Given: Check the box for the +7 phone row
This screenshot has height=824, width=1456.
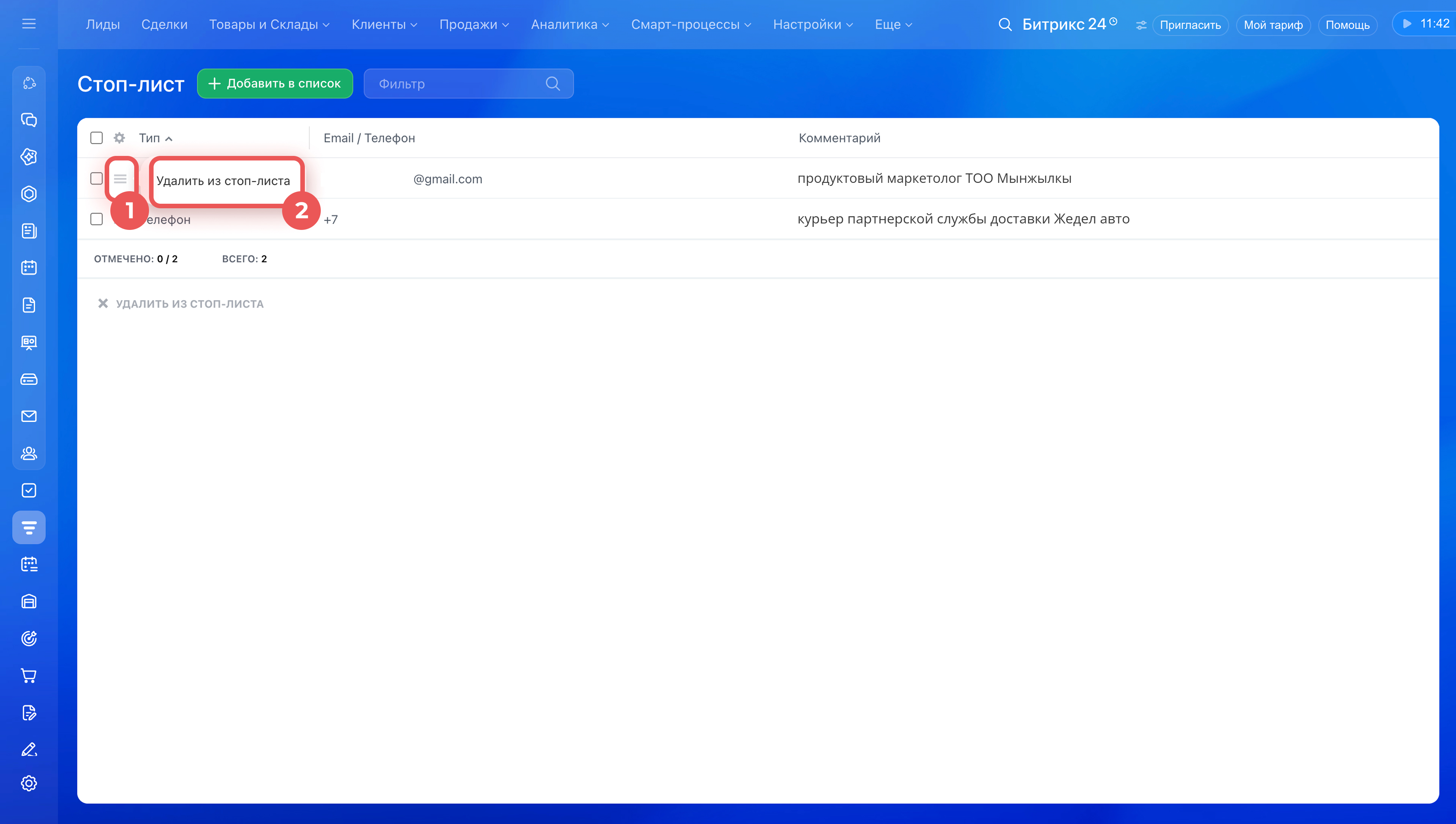Looking at the screenshot, I should click(x=97, y=219).
